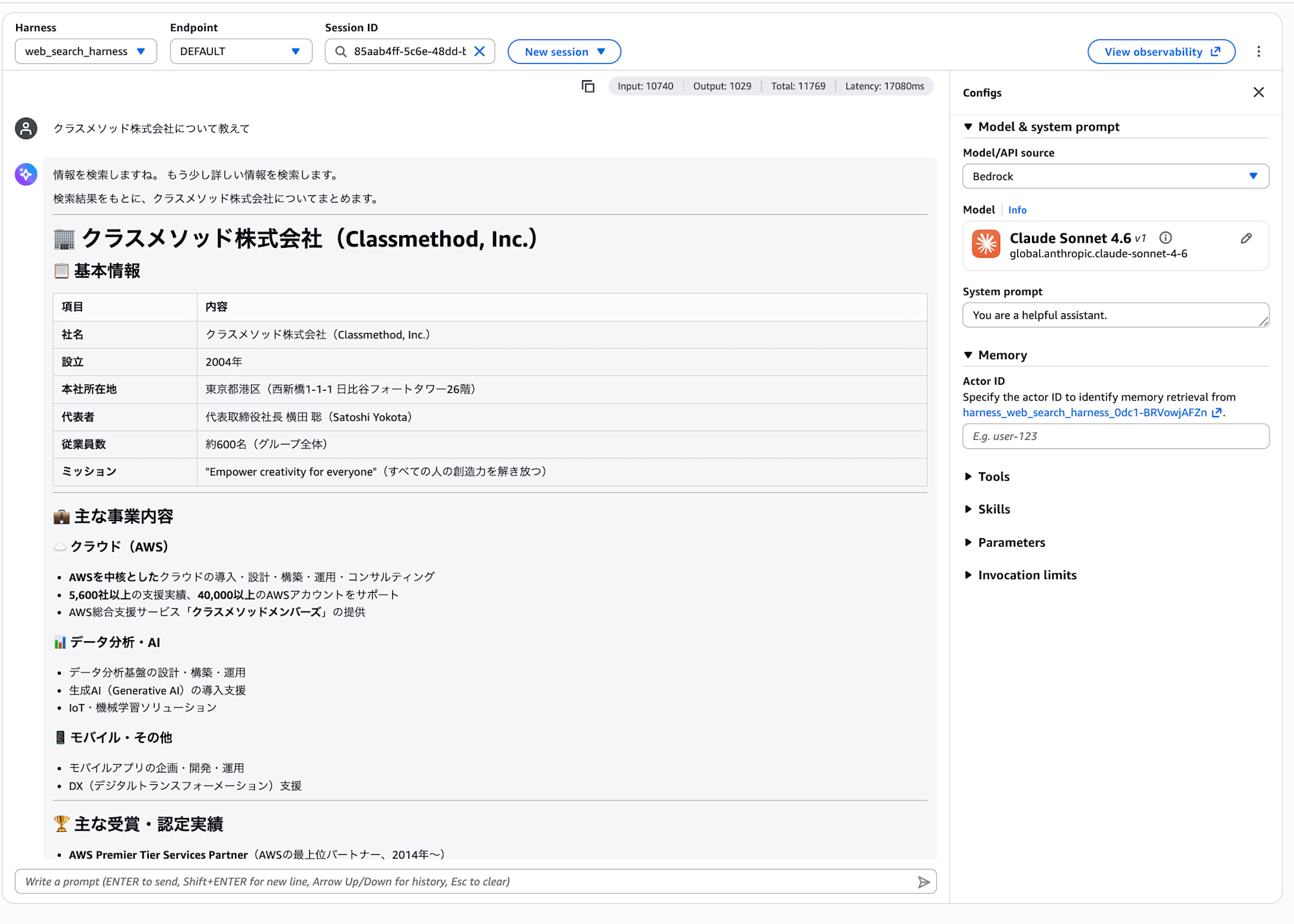Click the Output: 1029 token stat

[722, 86]
